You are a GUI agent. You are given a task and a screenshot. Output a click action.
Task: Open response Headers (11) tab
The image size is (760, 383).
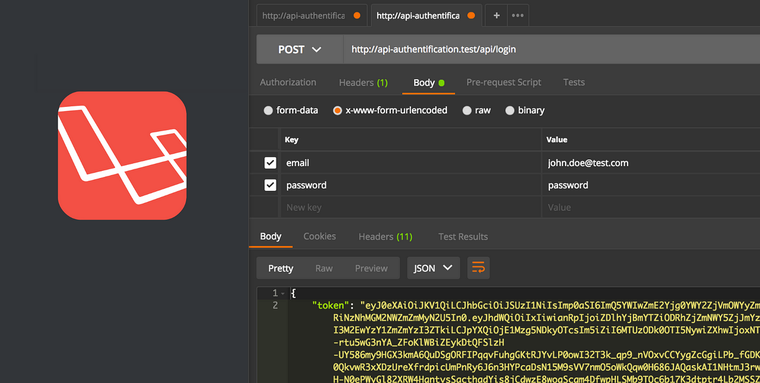click(385, 237)
